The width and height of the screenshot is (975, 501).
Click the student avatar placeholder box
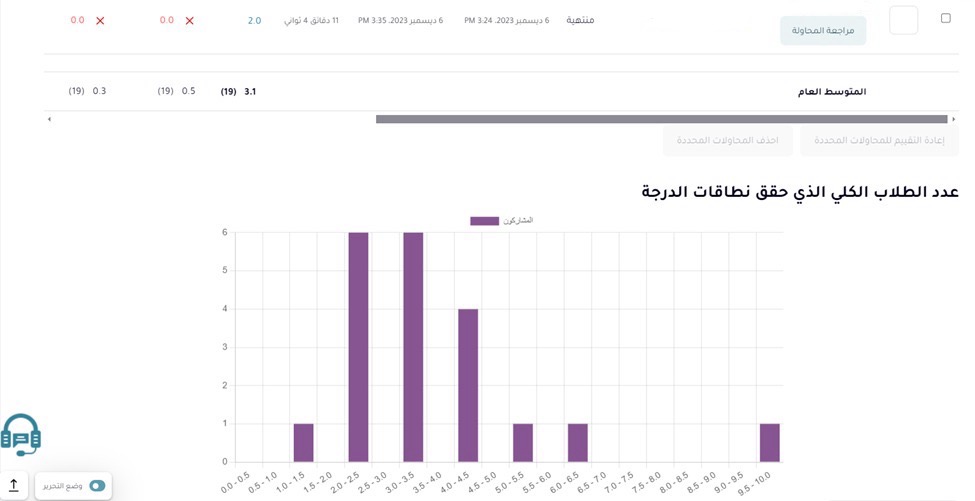(x=903, y=20)
